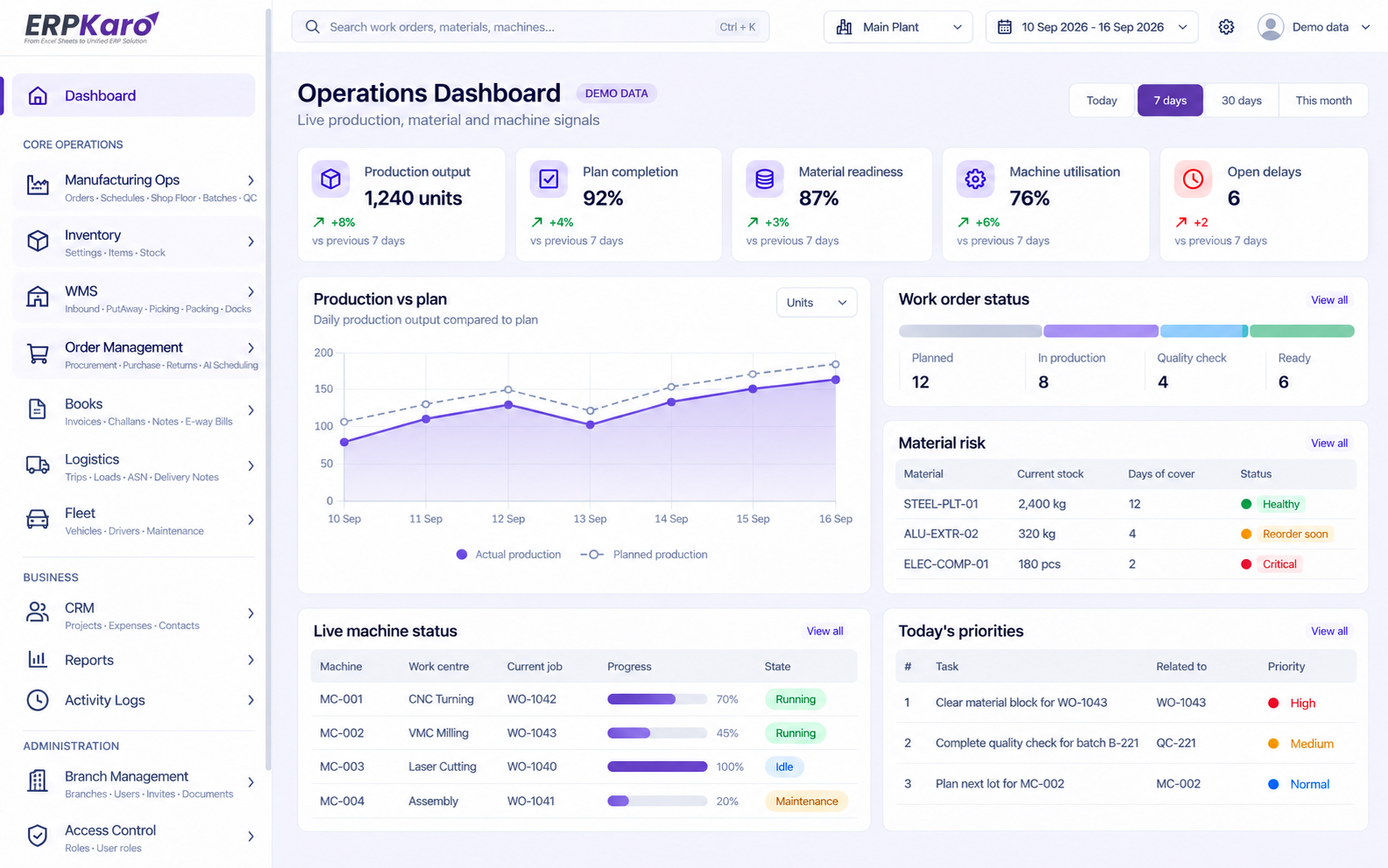The width and height of the screenshot is (1388, 868).
Task: Click the 13 Sep actual production data point
Action: tap(590, 425)
